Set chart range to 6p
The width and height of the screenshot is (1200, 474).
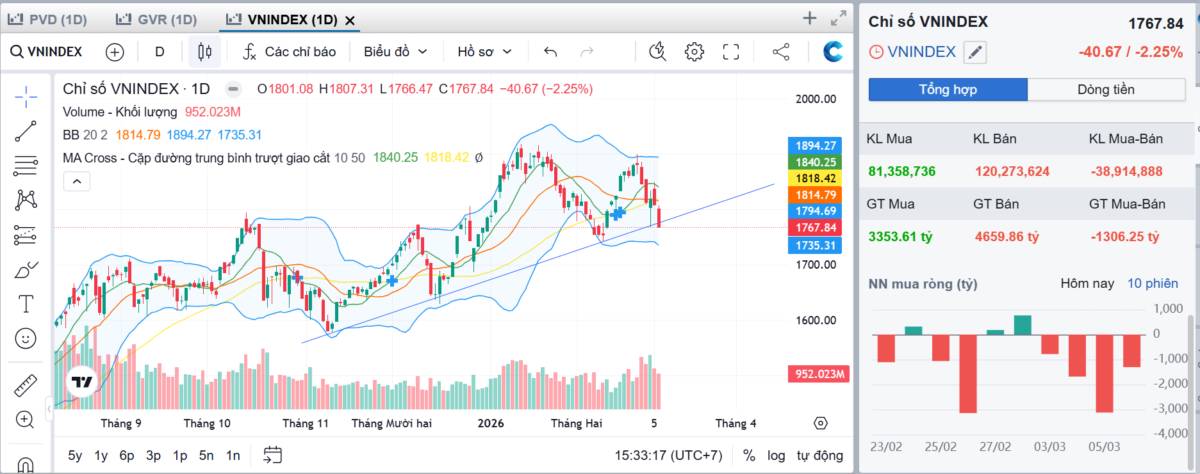pos(127,455)
